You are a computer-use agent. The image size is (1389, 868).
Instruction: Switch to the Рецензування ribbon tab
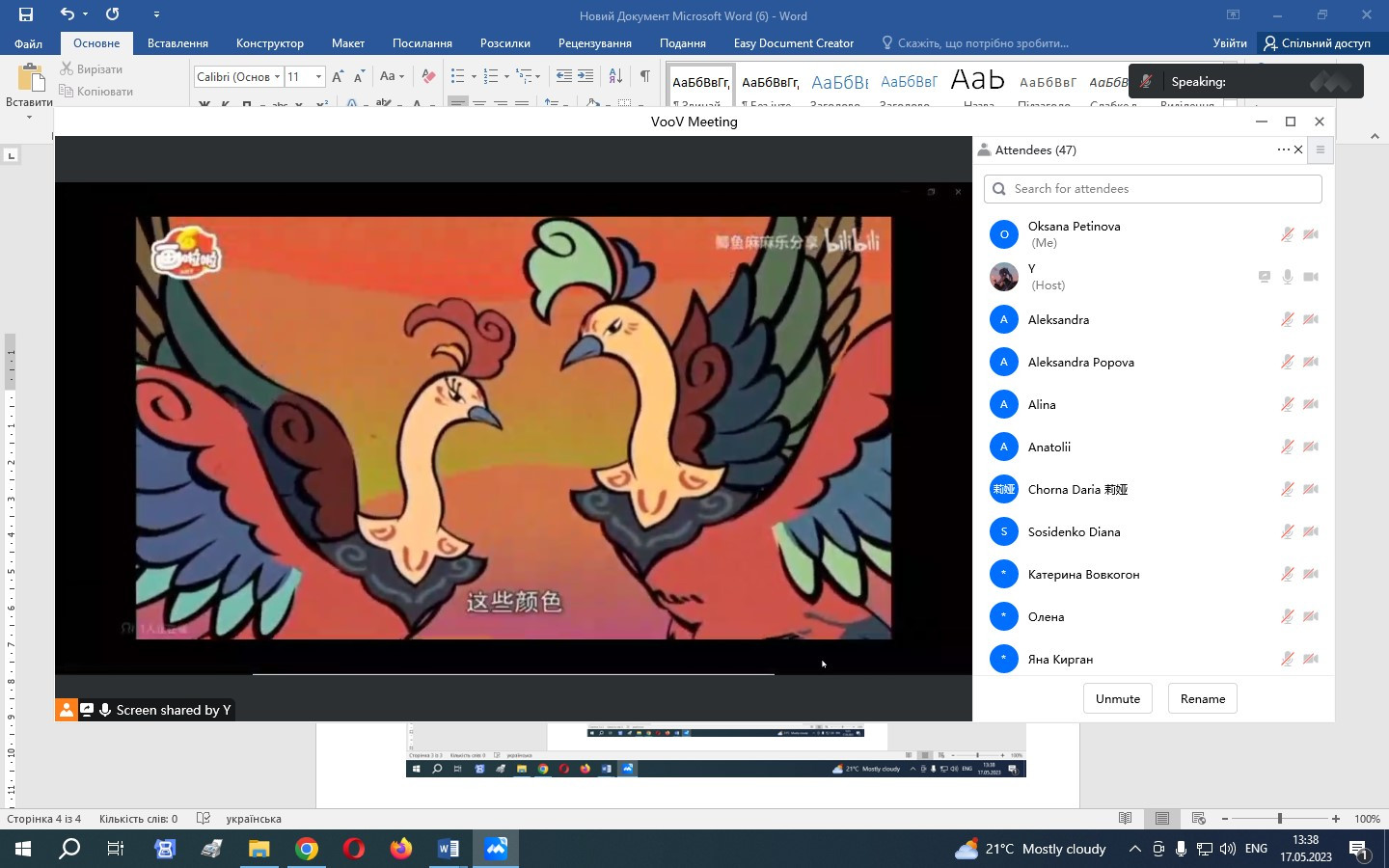tap(595, 43)
